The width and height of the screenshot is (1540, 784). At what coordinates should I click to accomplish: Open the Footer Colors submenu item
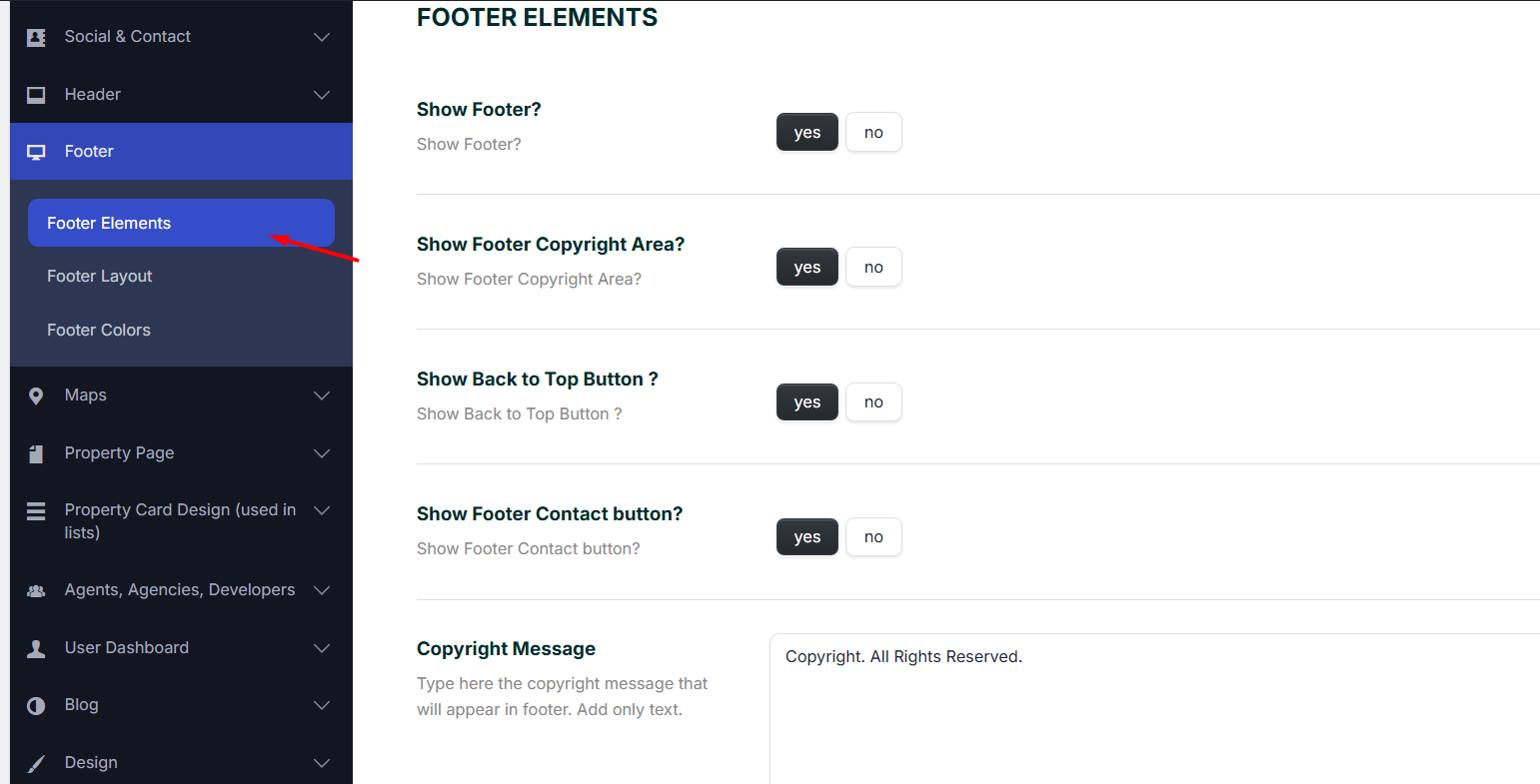99,331
